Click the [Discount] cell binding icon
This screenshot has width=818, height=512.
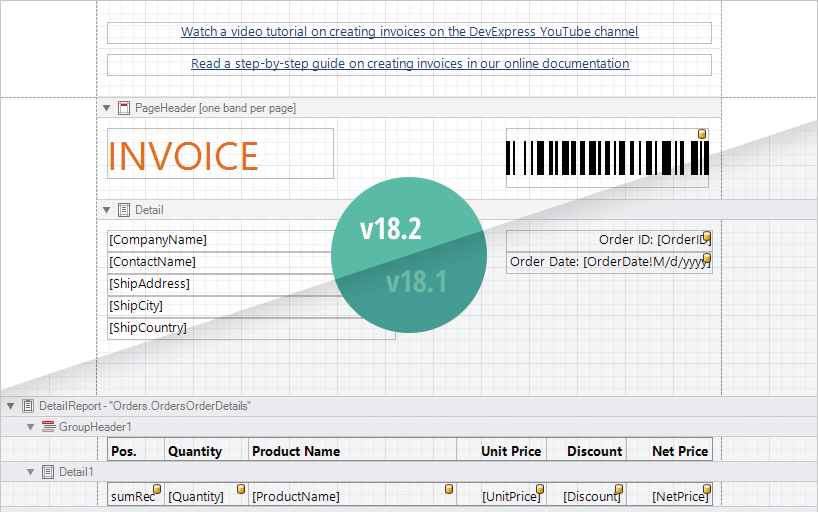(619, 489)
